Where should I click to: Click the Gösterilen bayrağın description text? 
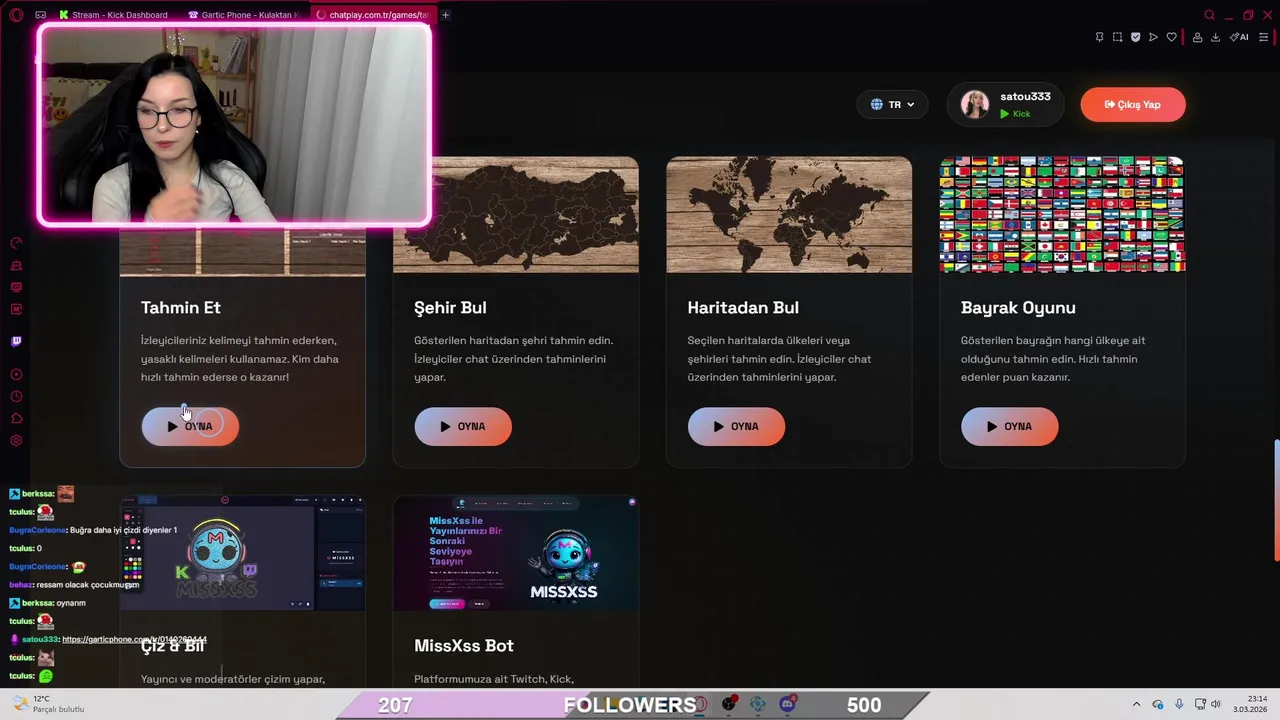1052,359
